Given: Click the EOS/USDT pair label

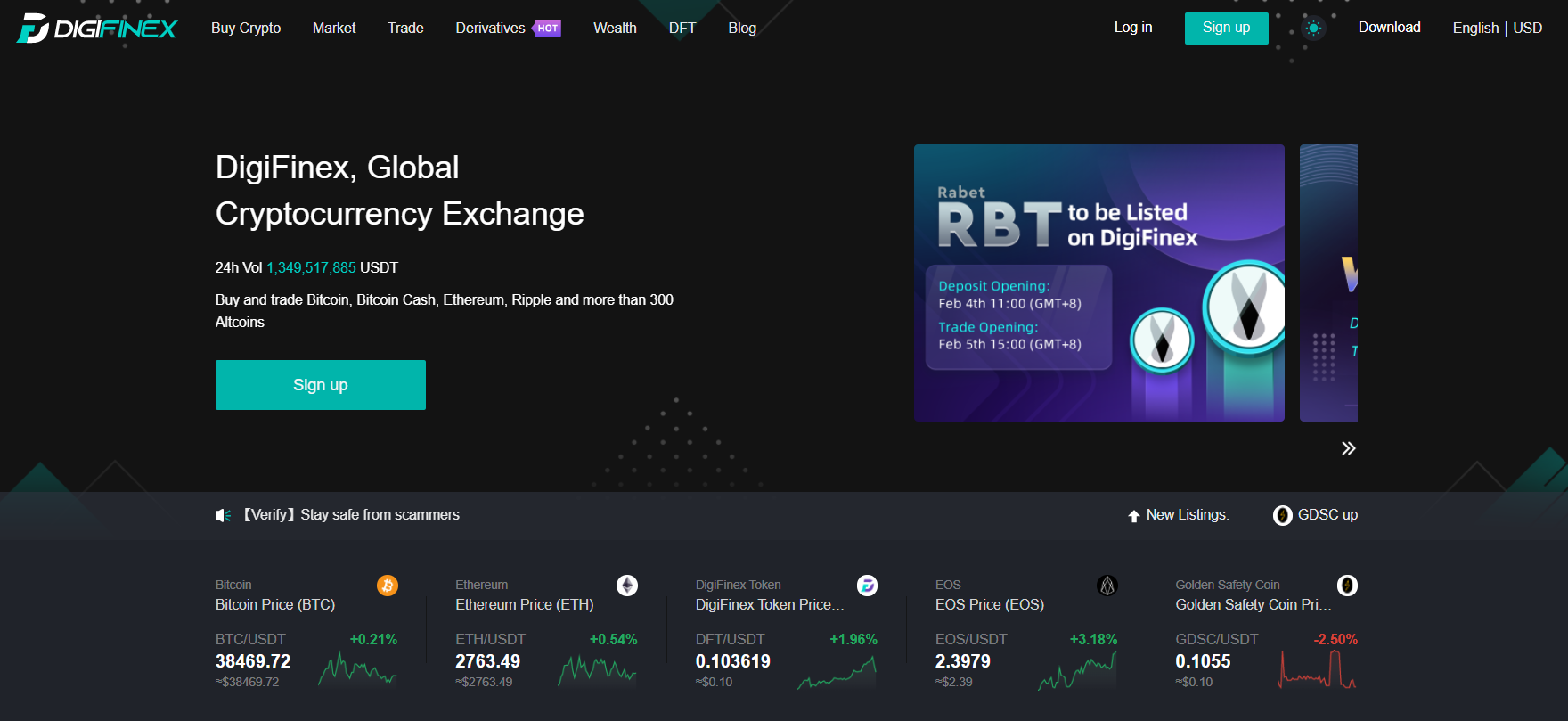Looking at the screenshot, I should click(x=971, y=639).
